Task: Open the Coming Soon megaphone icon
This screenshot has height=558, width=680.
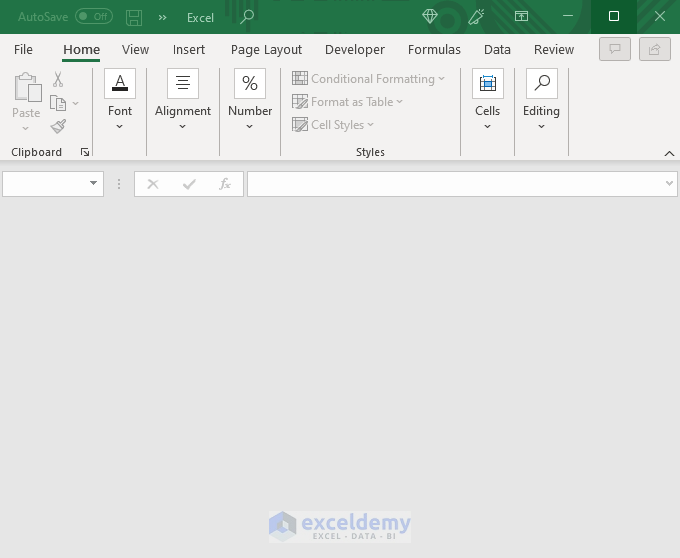Action: tap(476, 16)
